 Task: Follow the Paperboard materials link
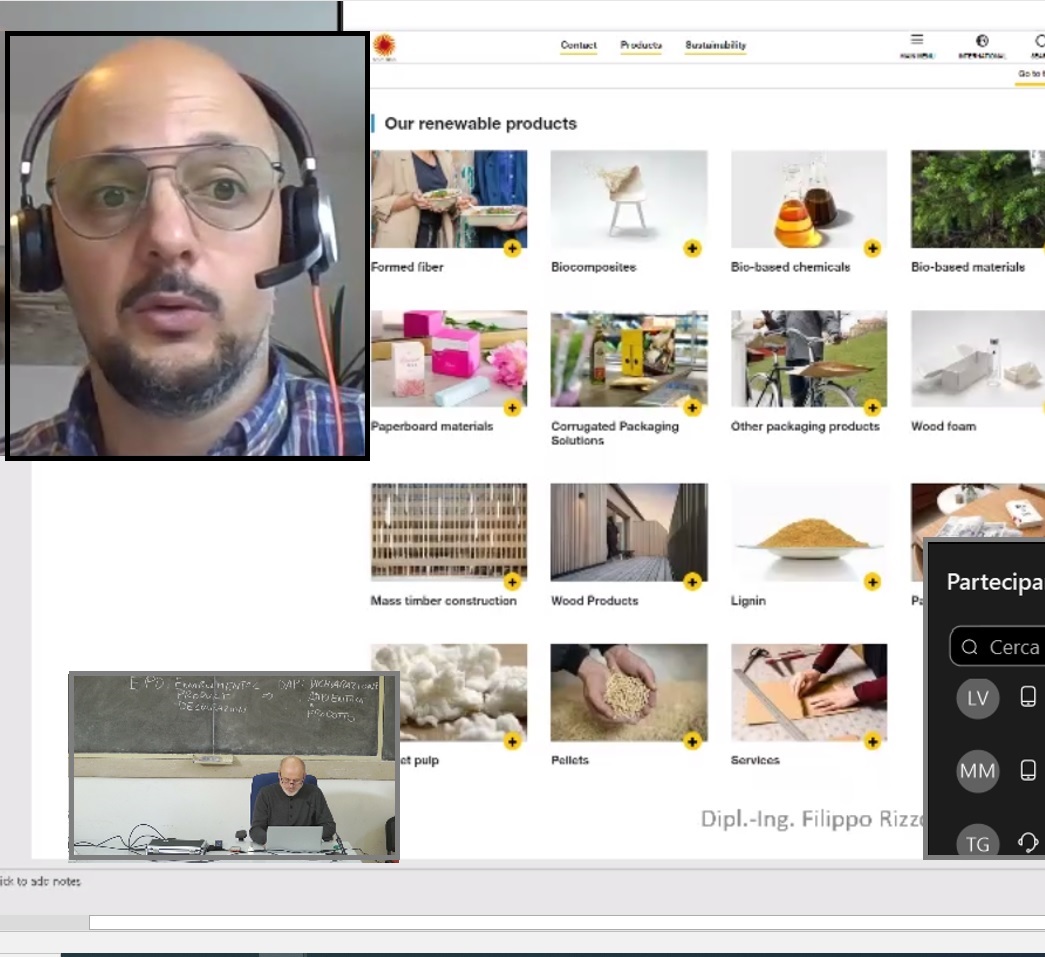click(432, 427)
